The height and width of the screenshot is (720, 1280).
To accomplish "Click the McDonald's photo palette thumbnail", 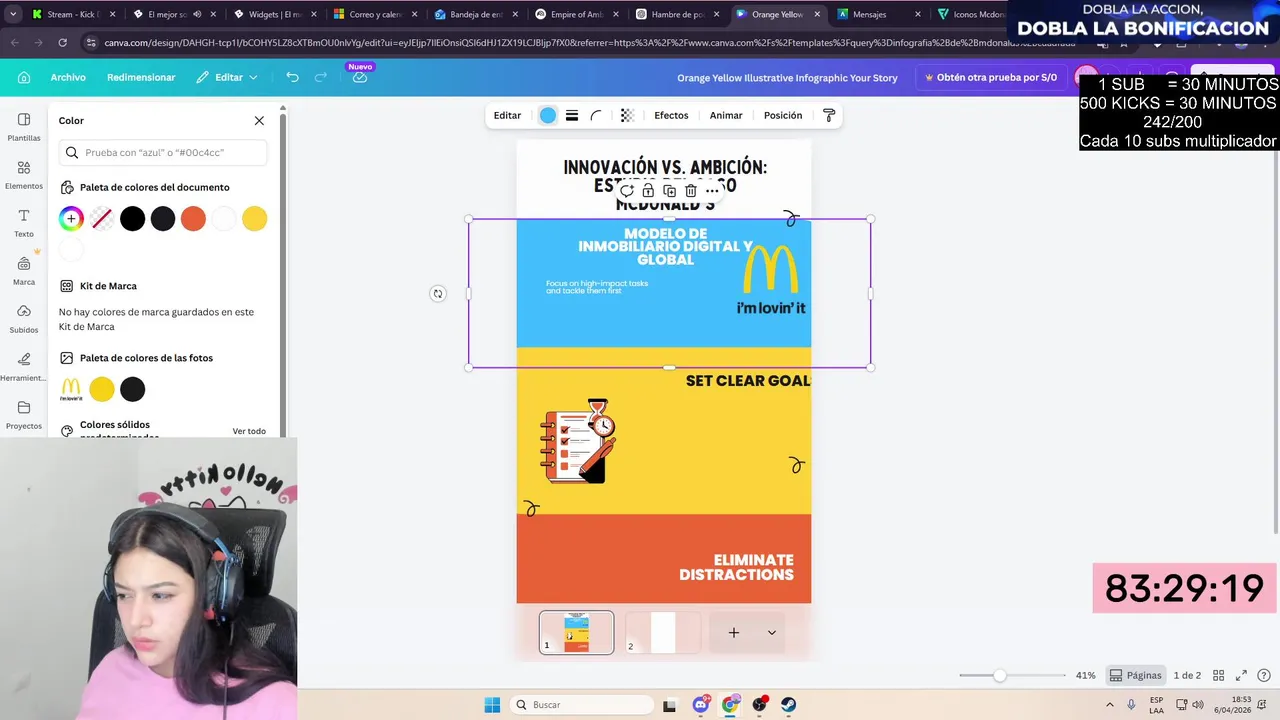I will 71,389.
